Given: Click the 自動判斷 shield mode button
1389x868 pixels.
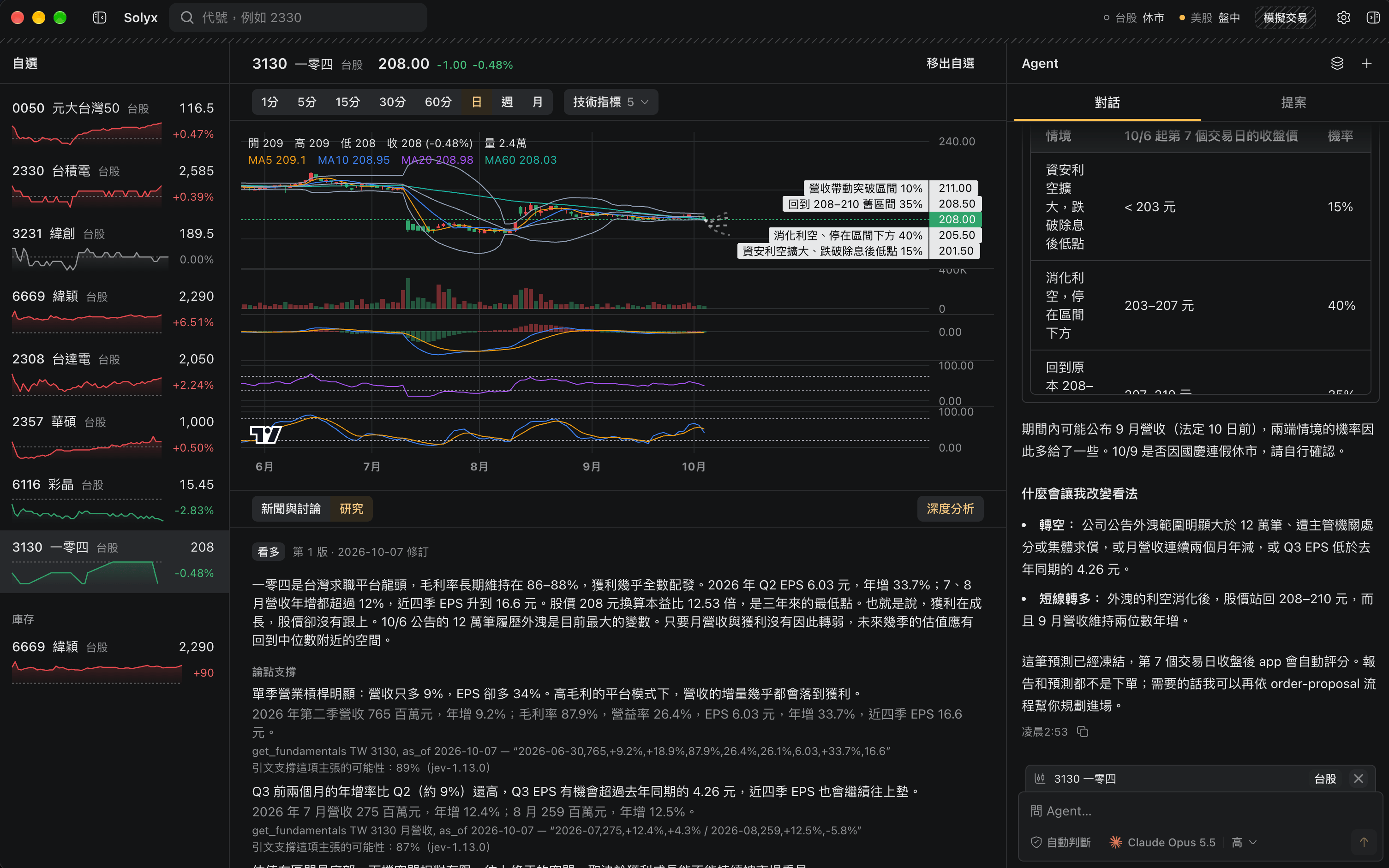Looking at the screenshot, I should (x=1060, y=842).
